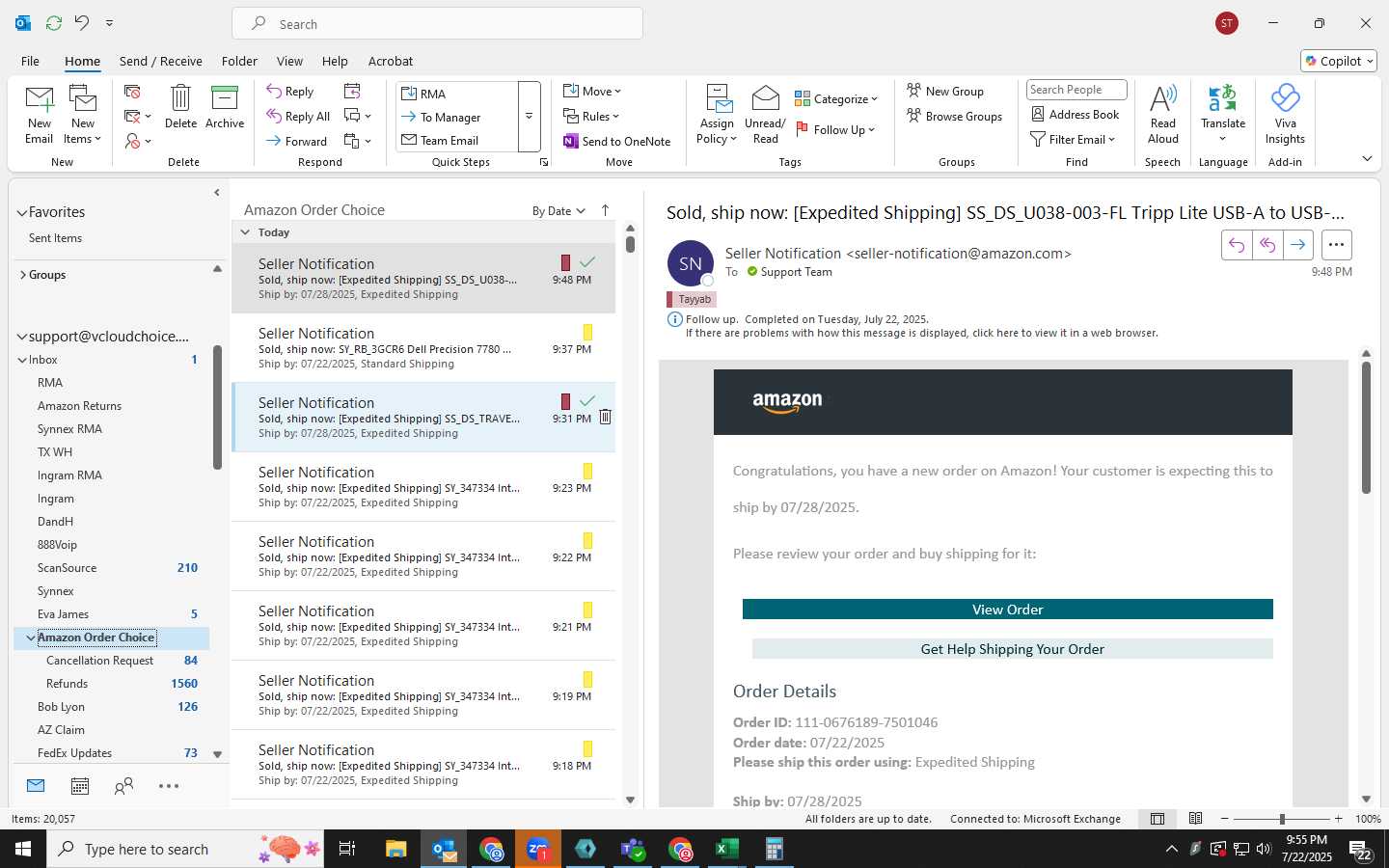Open the Follow Up dropdown
The image size is (1389, 868).
click(x=835, y=129)
